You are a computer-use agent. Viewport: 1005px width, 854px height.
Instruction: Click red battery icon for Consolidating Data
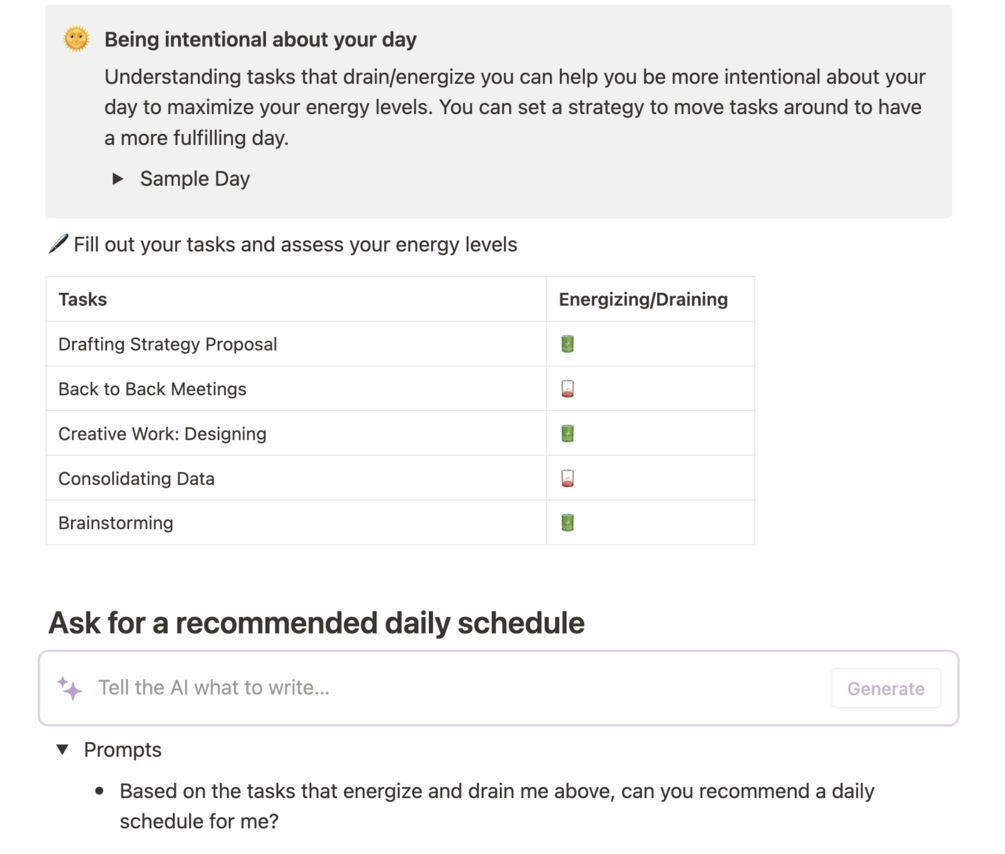tap(567, 478)
